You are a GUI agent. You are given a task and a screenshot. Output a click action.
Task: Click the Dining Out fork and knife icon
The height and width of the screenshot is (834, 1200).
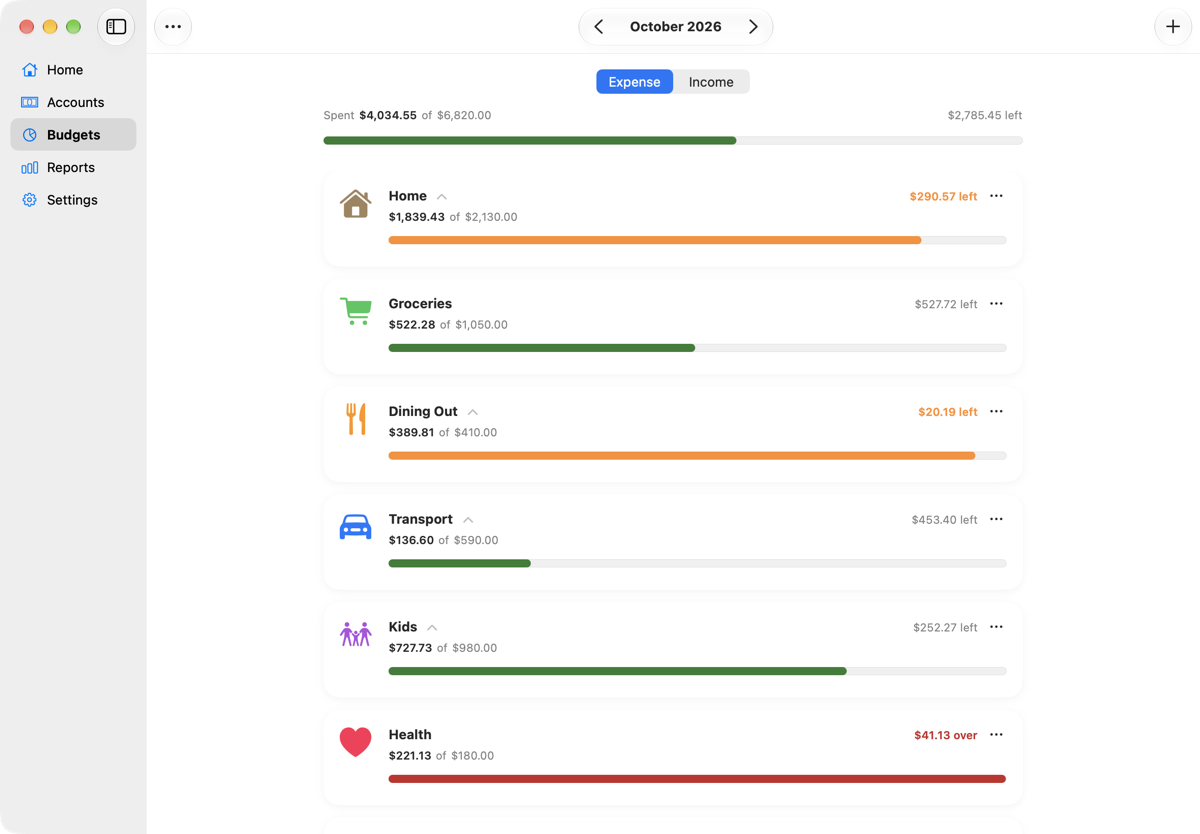pyautogui.click(x=356, y=419)
